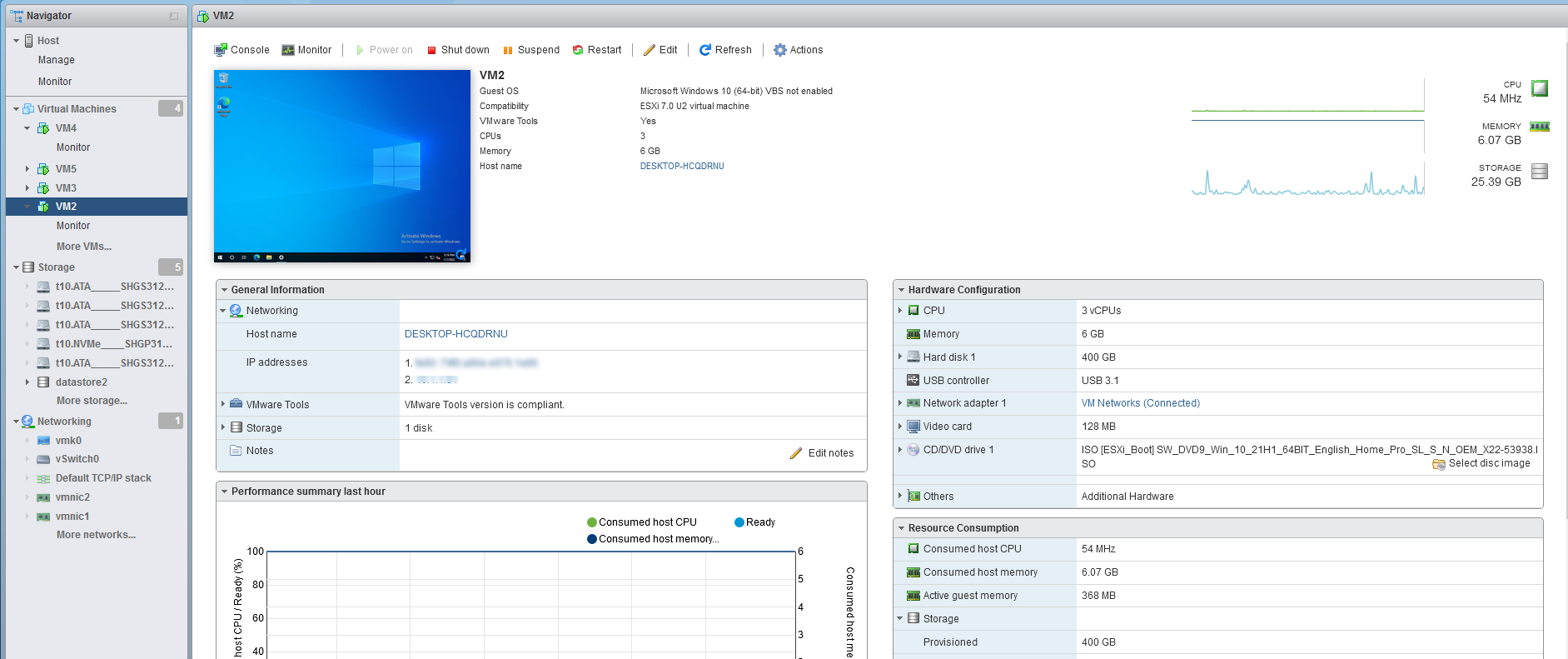1568x659 pixels.
Task: Click the VM3 virtual machine icon
Action: pyautogui.click(x=43, y=188)
